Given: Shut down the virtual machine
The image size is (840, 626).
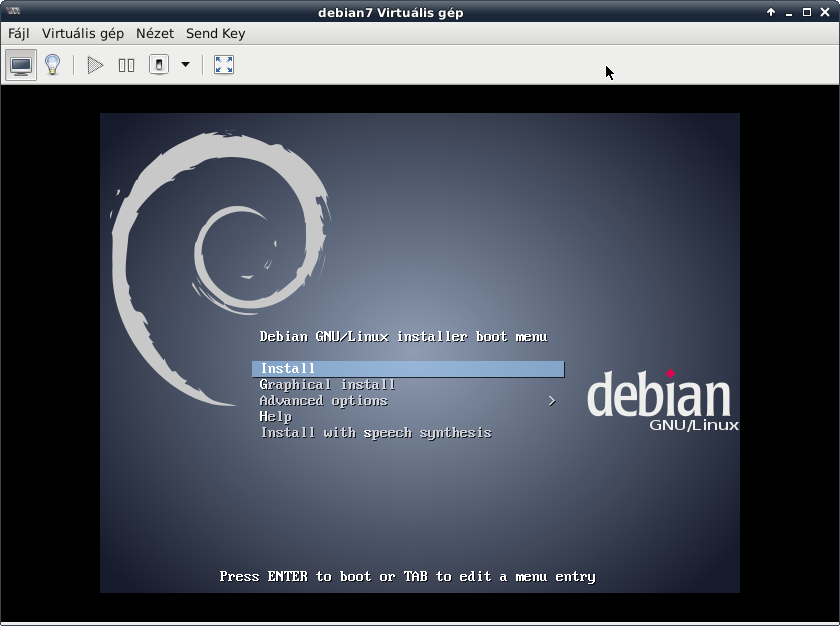Looking at the screenshot, I should (159, 65).
